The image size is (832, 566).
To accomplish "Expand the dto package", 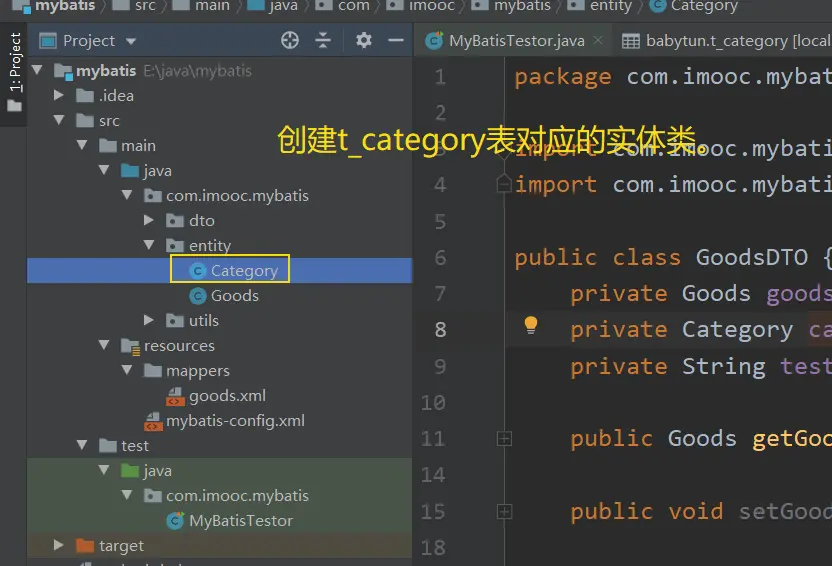I will [149, 221].
